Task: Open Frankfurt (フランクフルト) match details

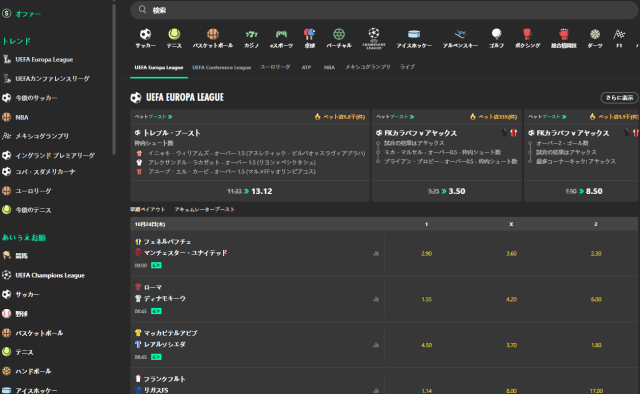Action: [164, 379]
